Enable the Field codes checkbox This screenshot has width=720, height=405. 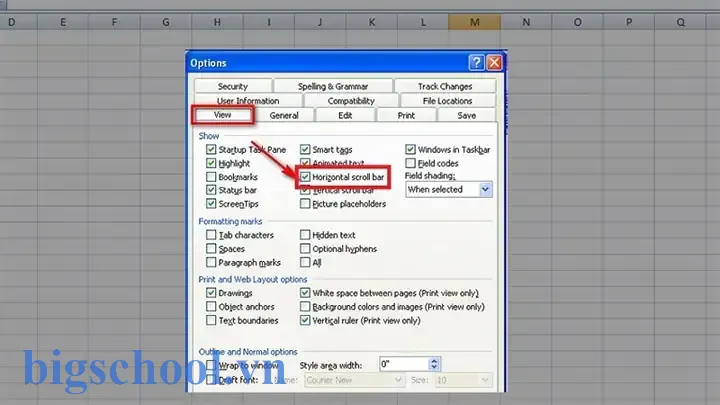click(410, 163)
